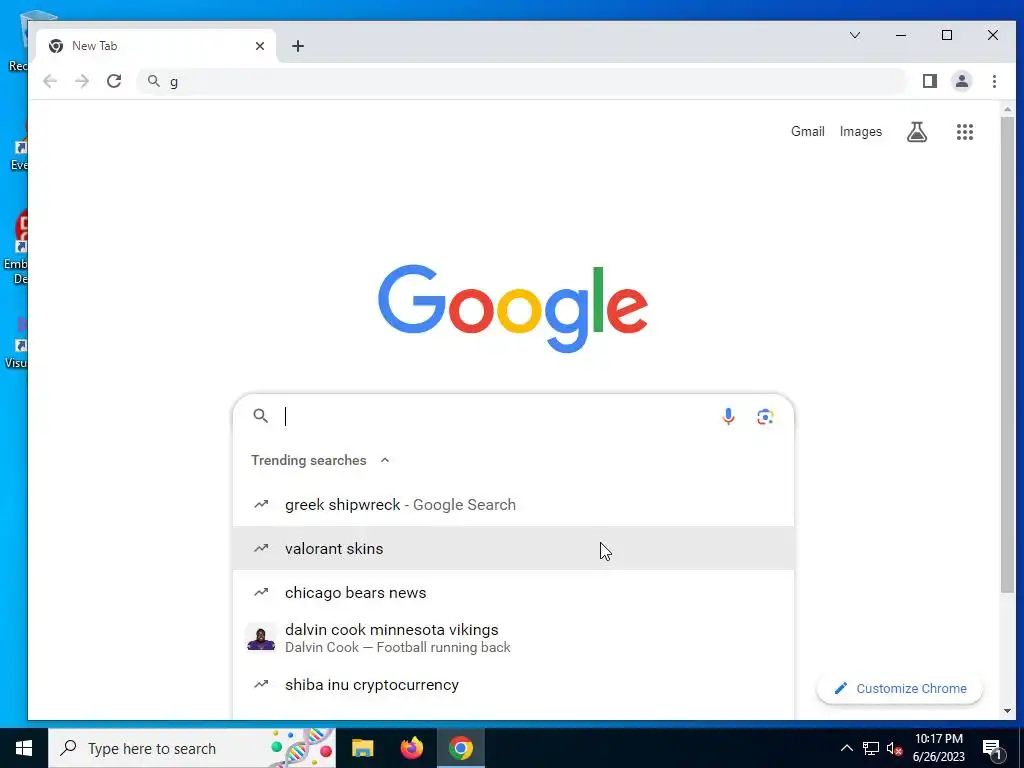Click the Customize Chrome button
Viewport: 1024px width, 768px height.
coord(900,688)
